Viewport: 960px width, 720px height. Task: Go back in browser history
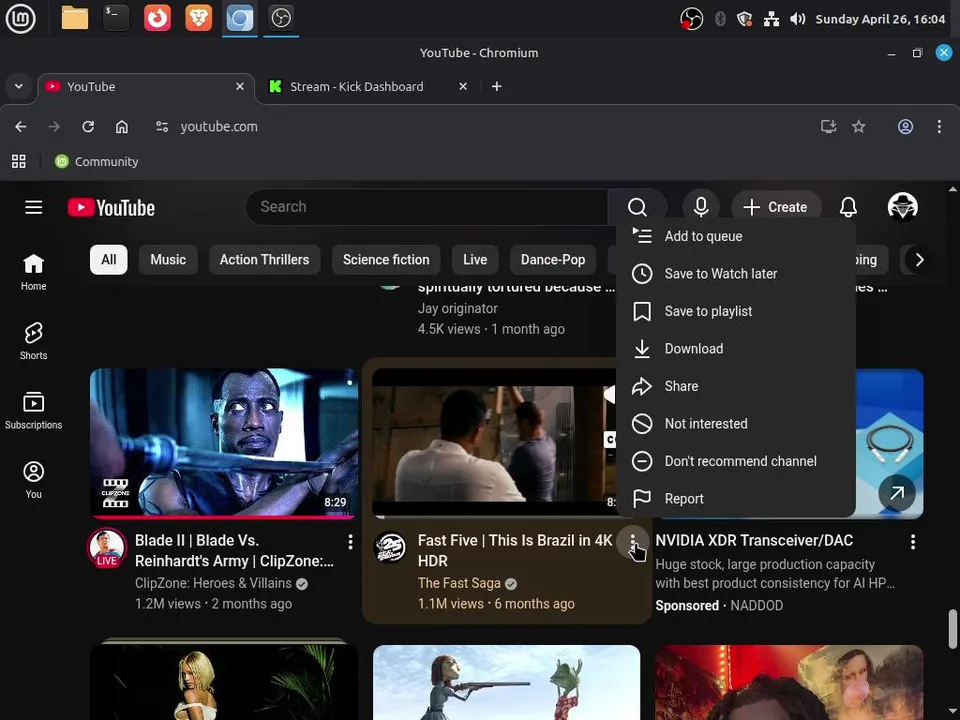pos(21,127)
